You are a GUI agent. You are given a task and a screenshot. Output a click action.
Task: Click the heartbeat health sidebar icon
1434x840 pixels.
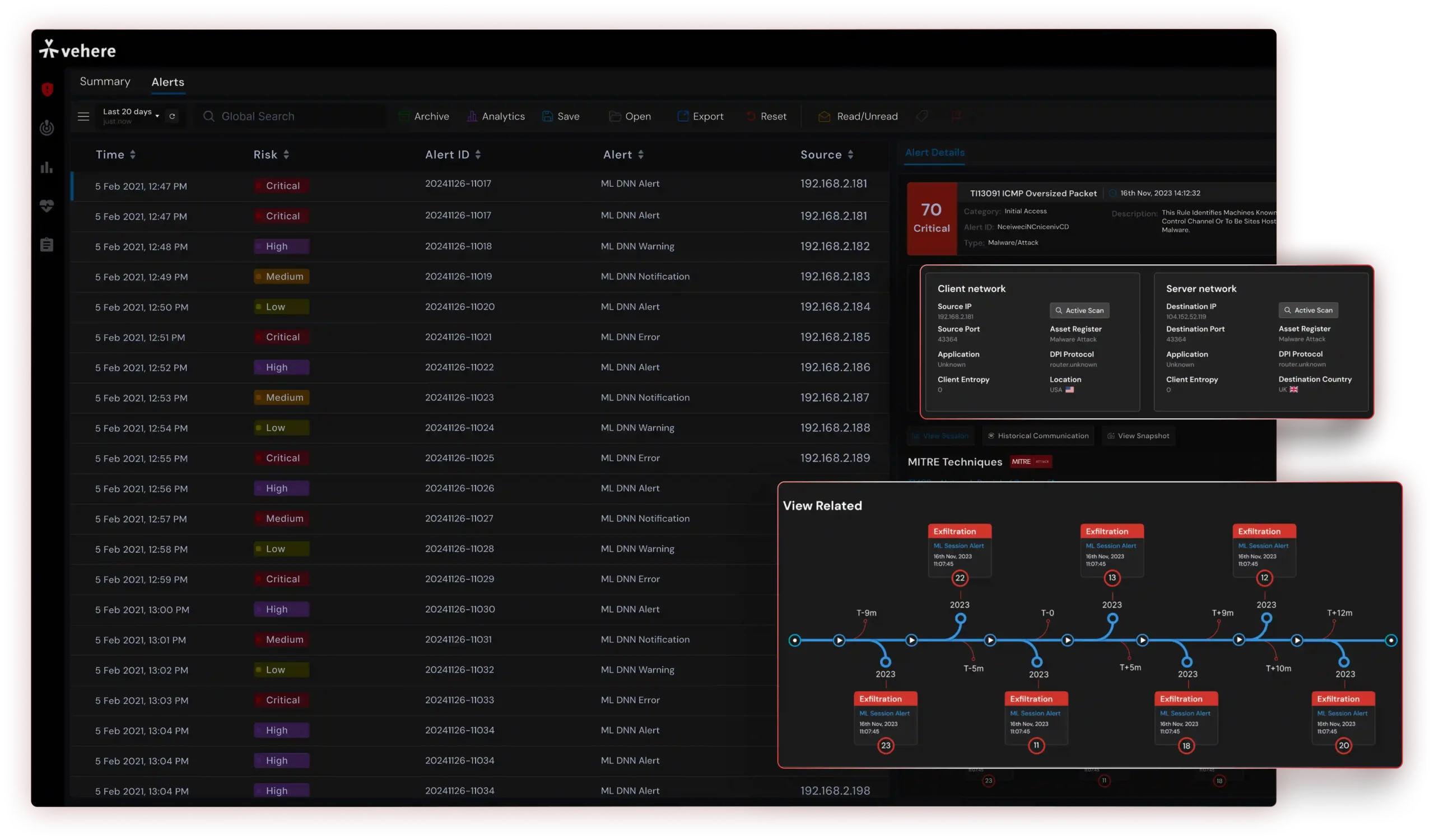(x=46, y=206)
